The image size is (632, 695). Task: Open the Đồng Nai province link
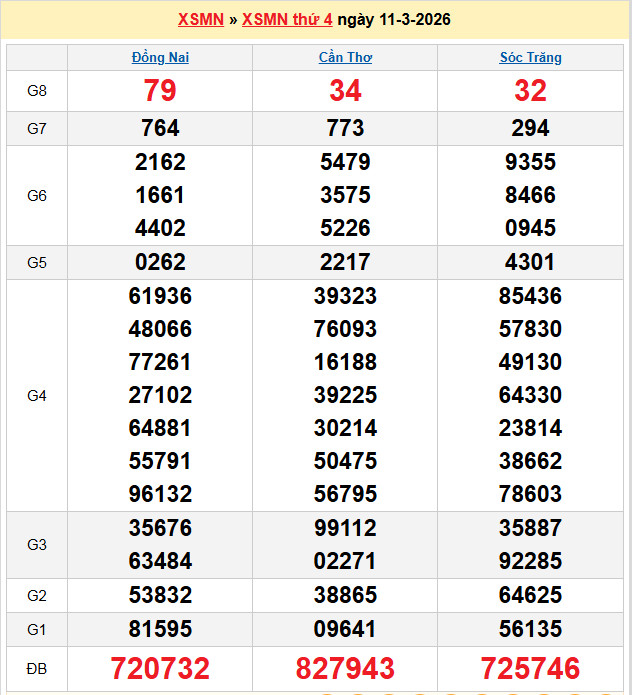pyautogui.click(x=160, y=58)
